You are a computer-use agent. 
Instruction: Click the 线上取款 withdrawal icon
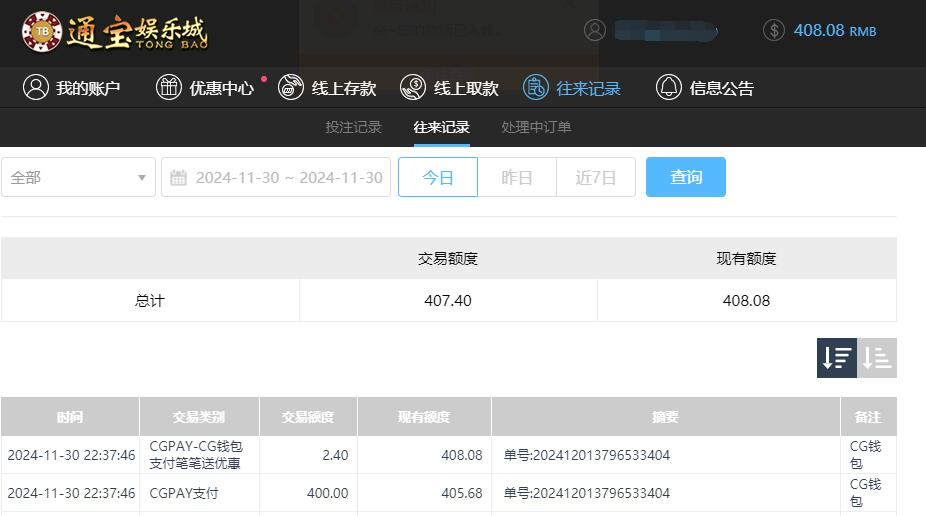coord(413,87)
